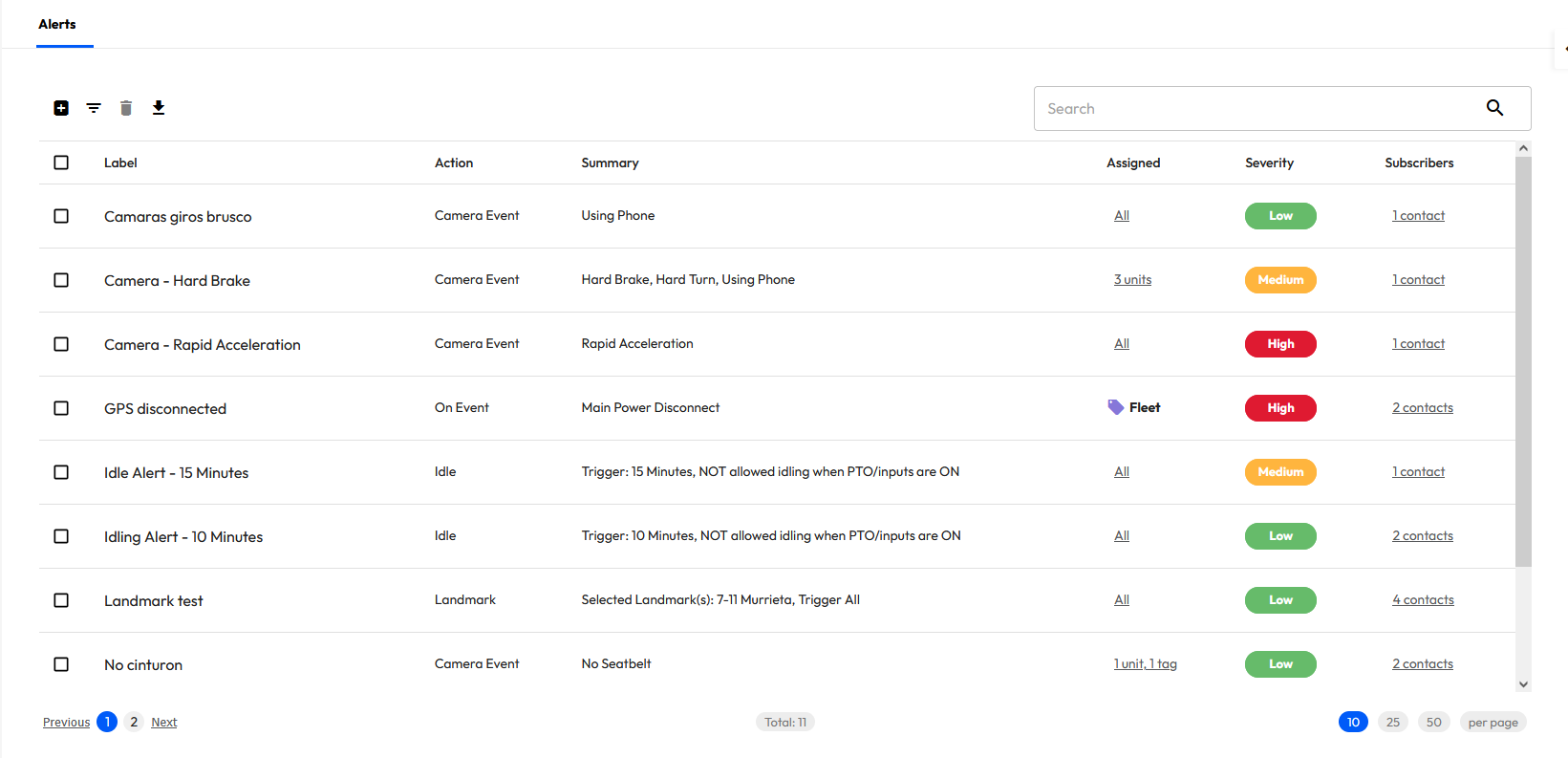The image size is (1568, 758).
Task: Click the No Seatbelt summary cell
Action: 616,663
